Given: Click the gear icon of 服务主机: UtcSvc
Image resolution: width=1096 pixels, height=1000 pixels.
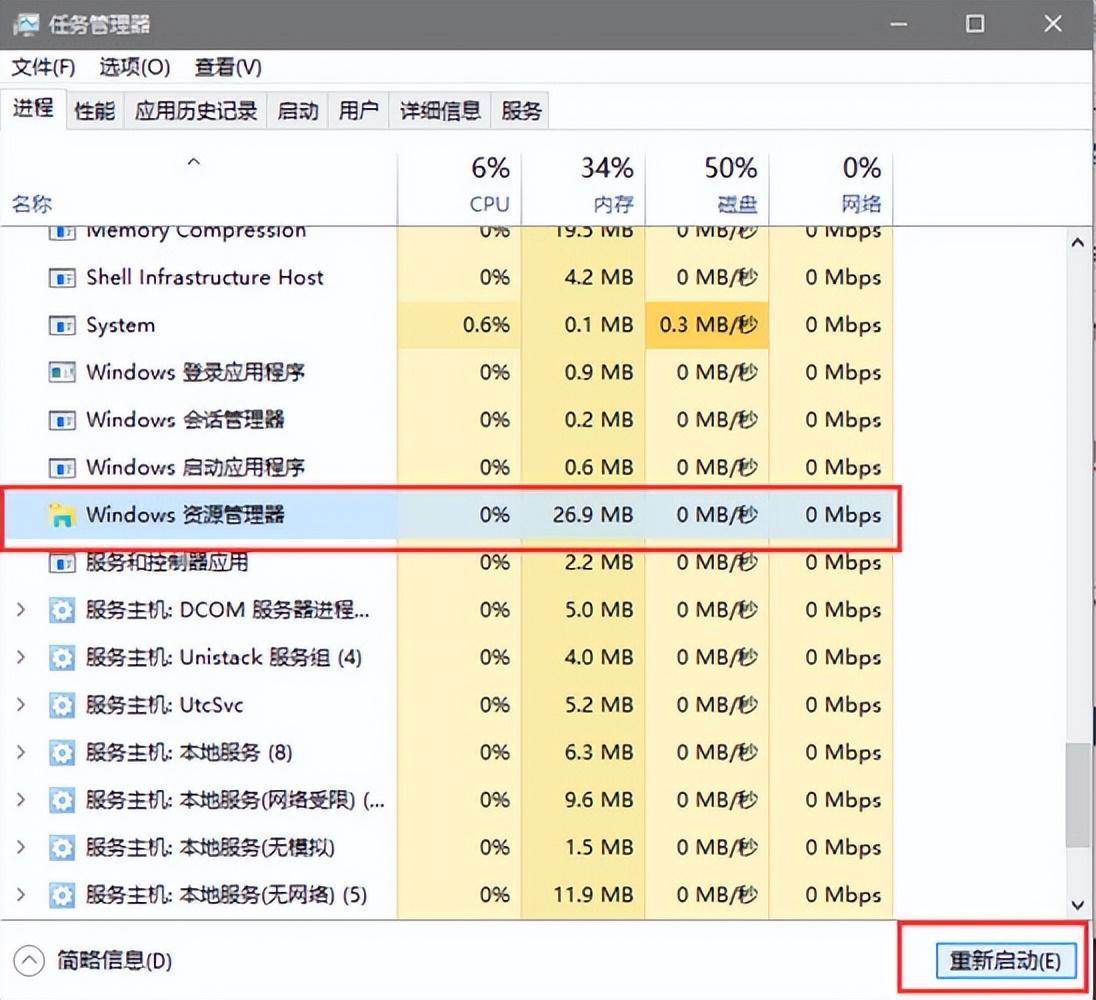Looking at the screenshot, I should (x=63, y=705).
